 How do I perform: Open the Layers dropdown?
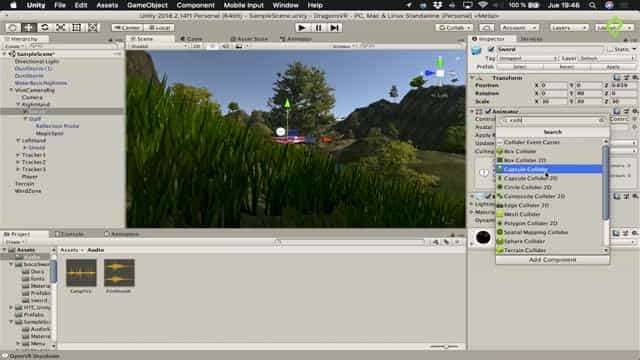coord(569,27)
